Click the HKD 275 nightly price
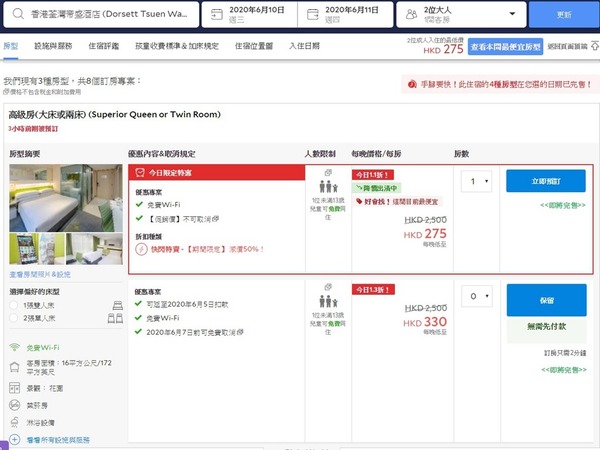The width and height of the screenshot is (600, 450). point(425,234)
